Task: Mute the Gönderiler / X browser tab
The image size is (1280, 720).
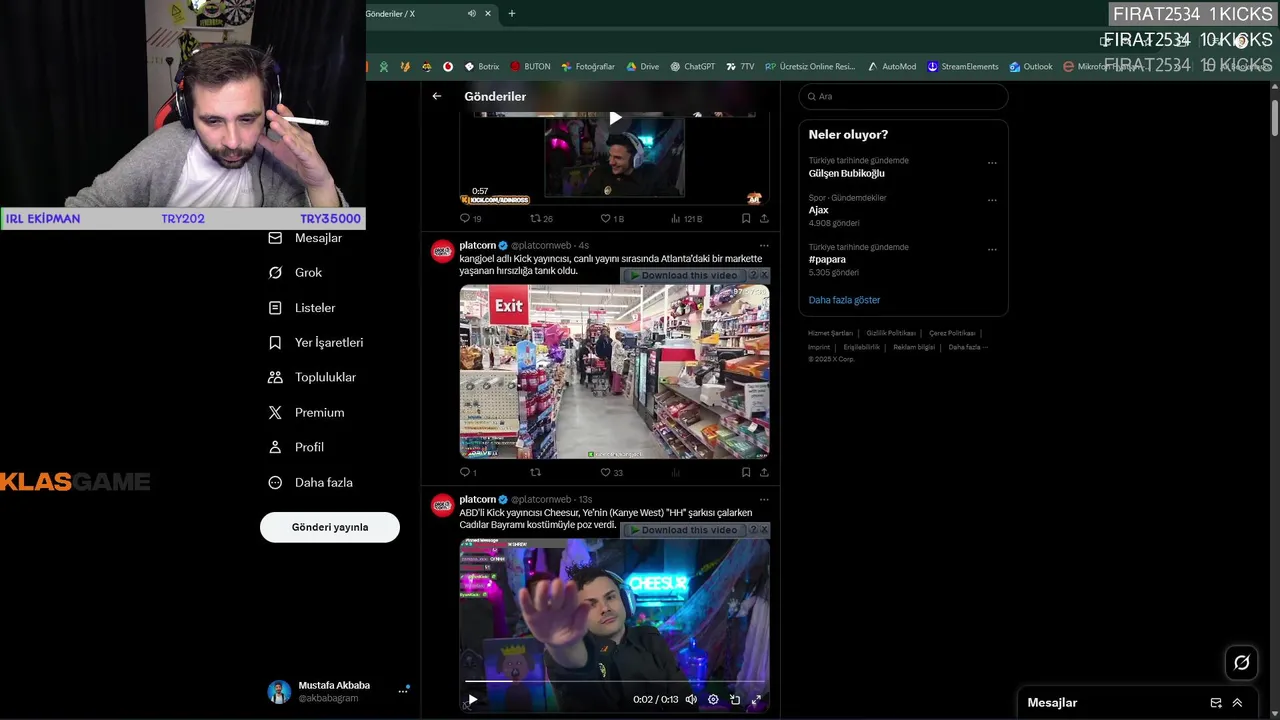Action: tap(471, 13)
